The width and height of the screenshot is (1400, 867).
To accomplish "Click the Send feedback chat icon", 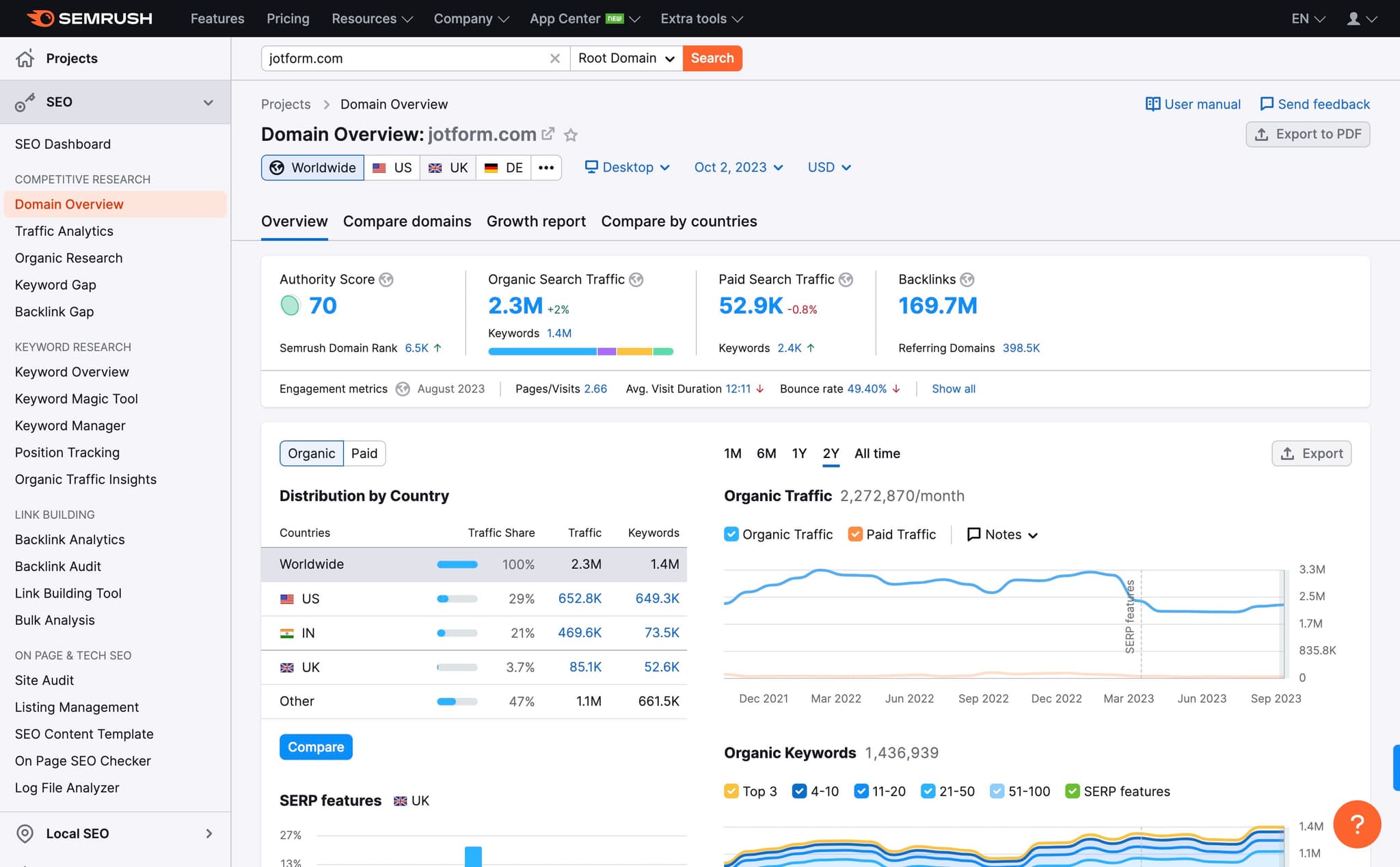I will 1267,104.
